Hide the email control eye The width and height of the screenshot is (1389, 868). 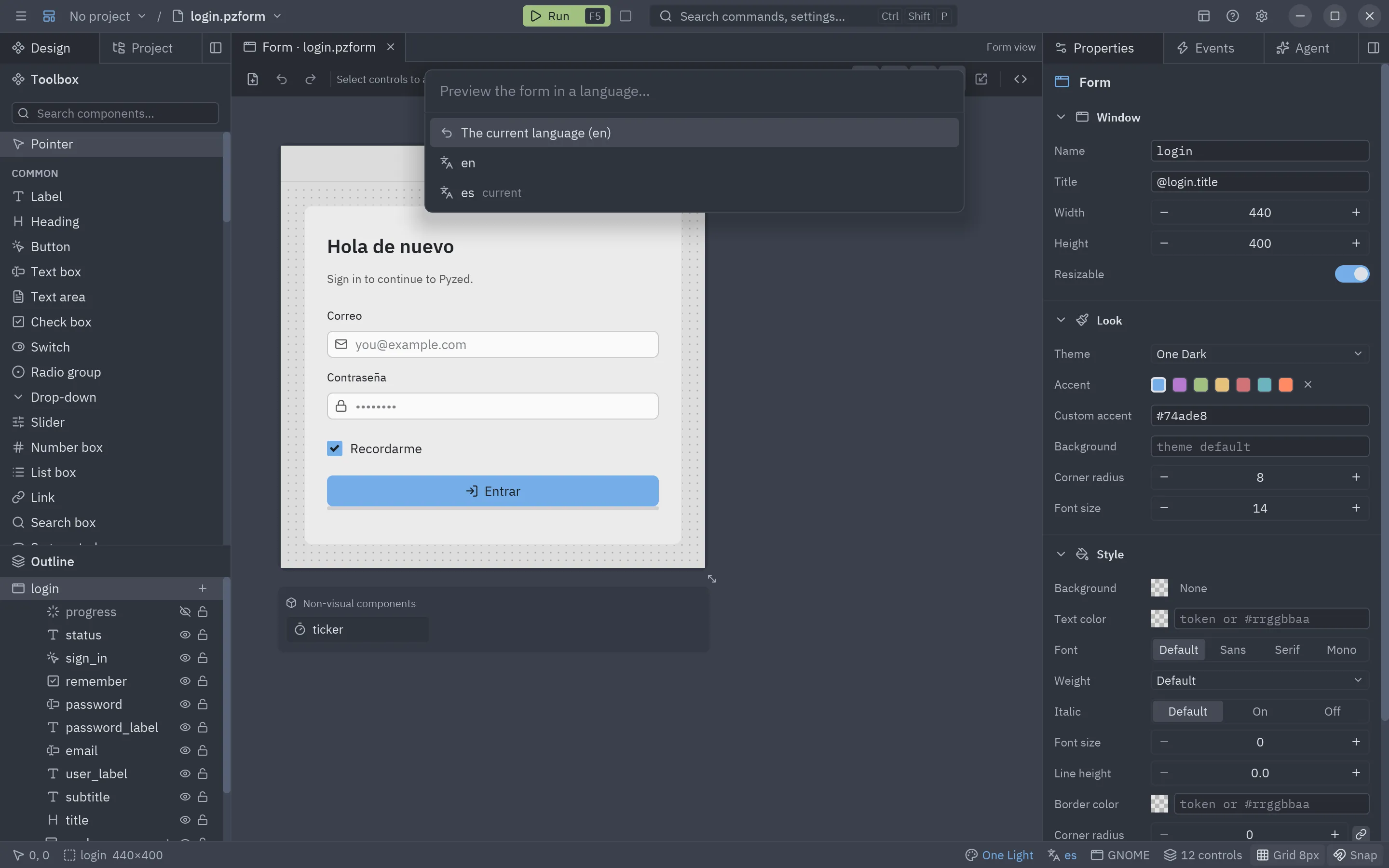click(x=185, y=750)
